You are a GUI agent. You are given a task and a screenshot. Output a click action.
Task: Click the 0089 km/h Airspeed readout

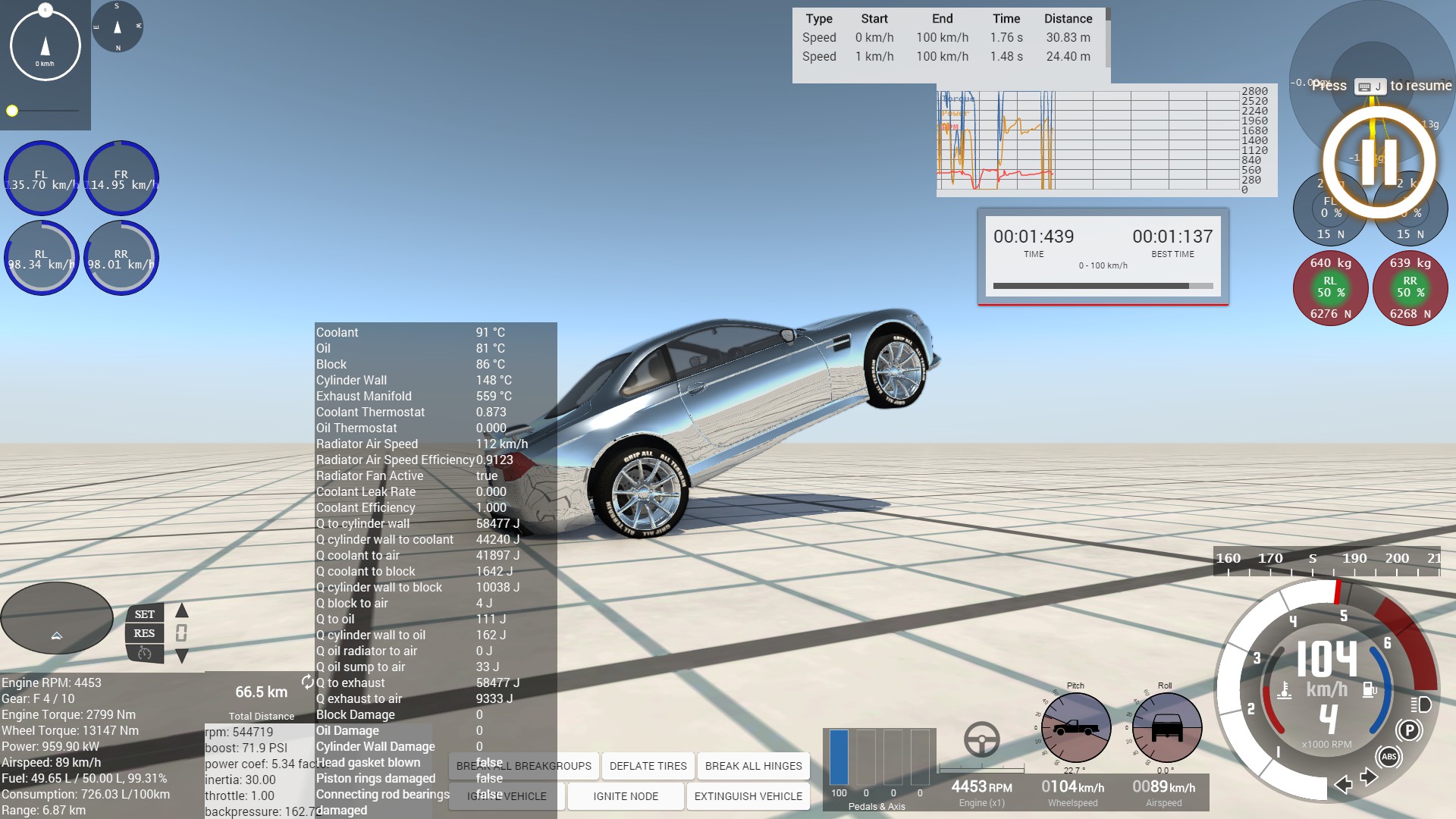tap(1163, 787)
